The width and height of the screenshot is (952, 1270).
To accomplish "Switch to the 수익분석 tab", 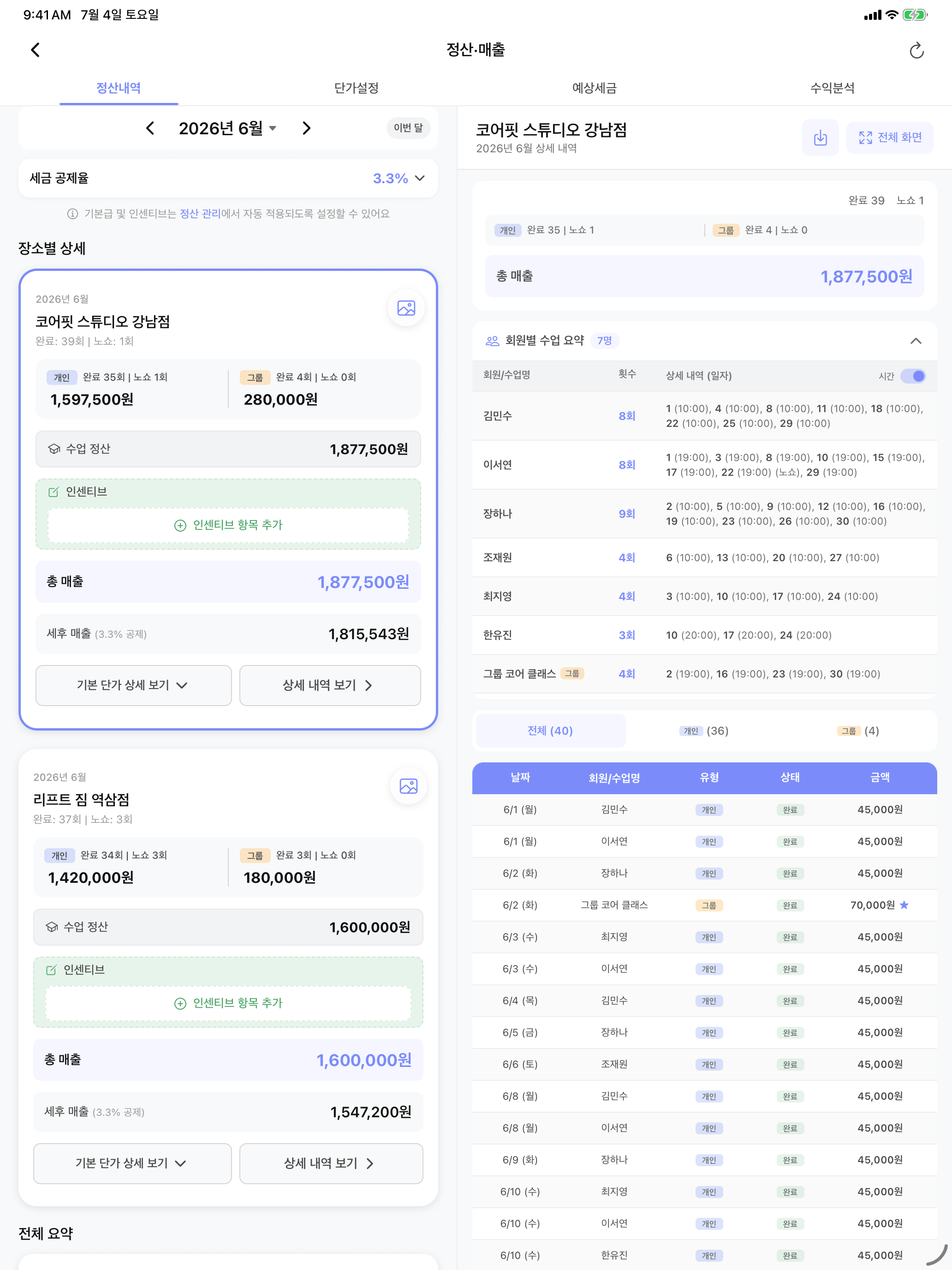I will coord(832,88).
